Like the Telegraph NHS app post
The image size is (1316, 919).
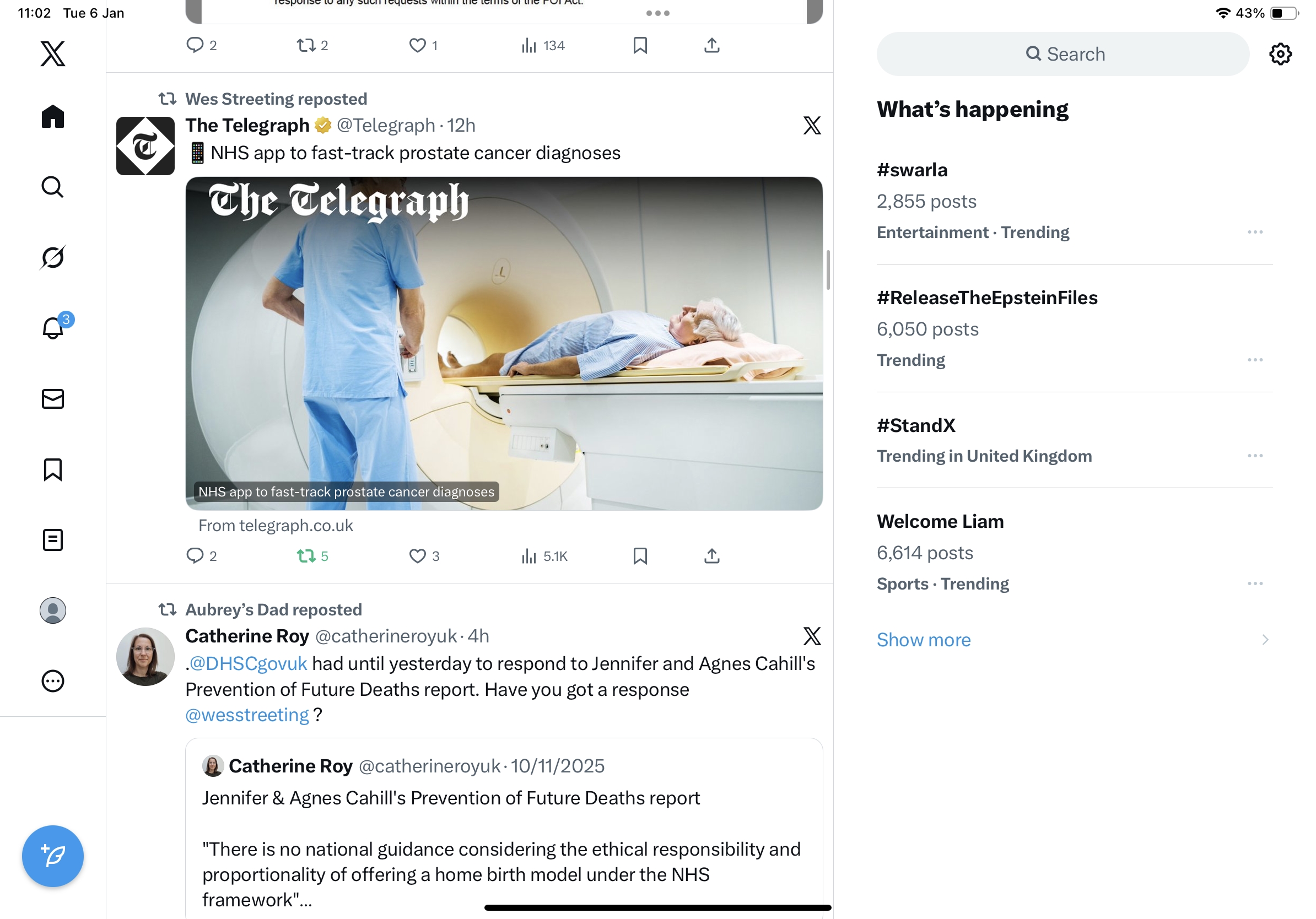[x=424, y=556]
